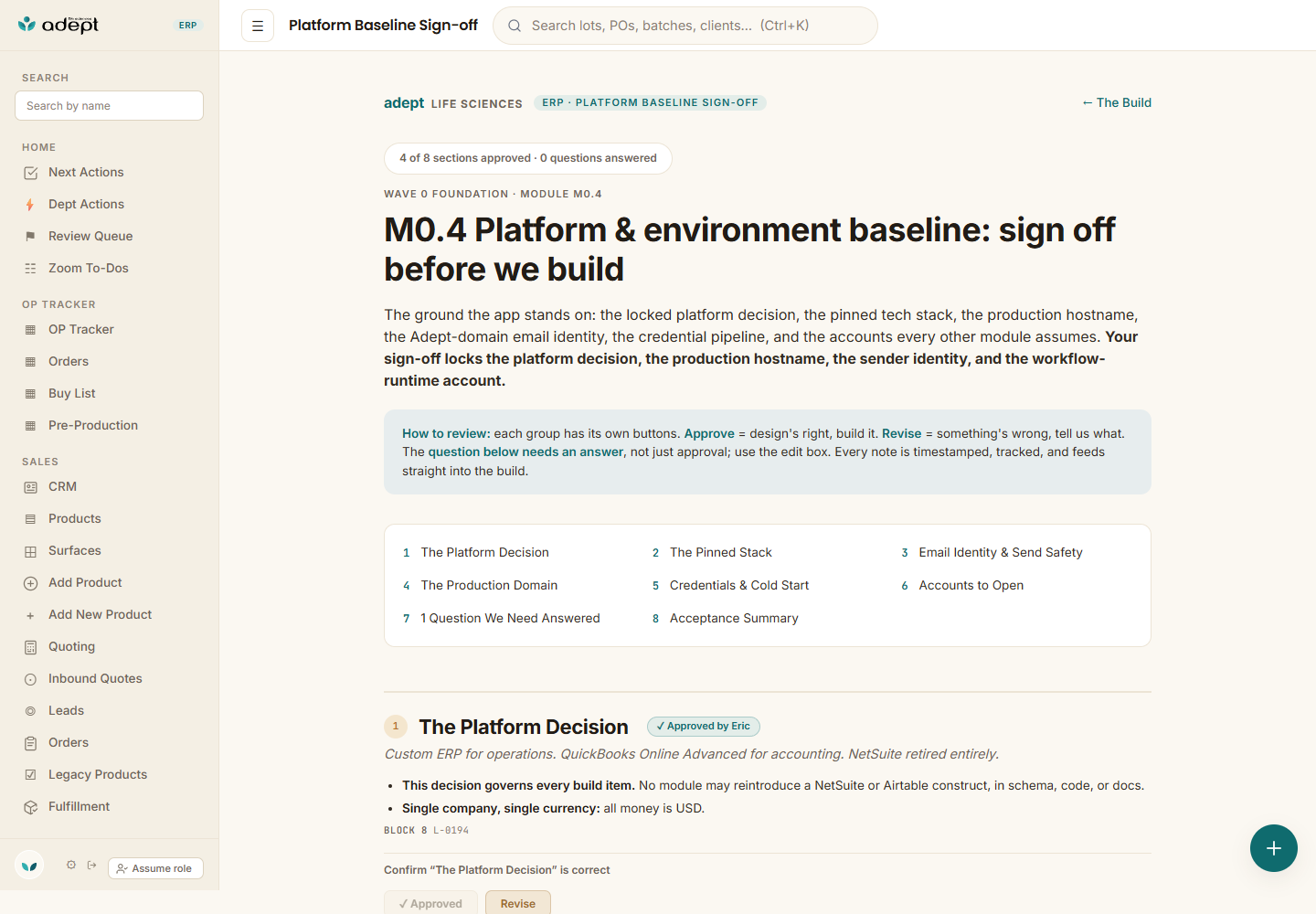Toggle the sidebar with the hamburger icon

[258, 26]
